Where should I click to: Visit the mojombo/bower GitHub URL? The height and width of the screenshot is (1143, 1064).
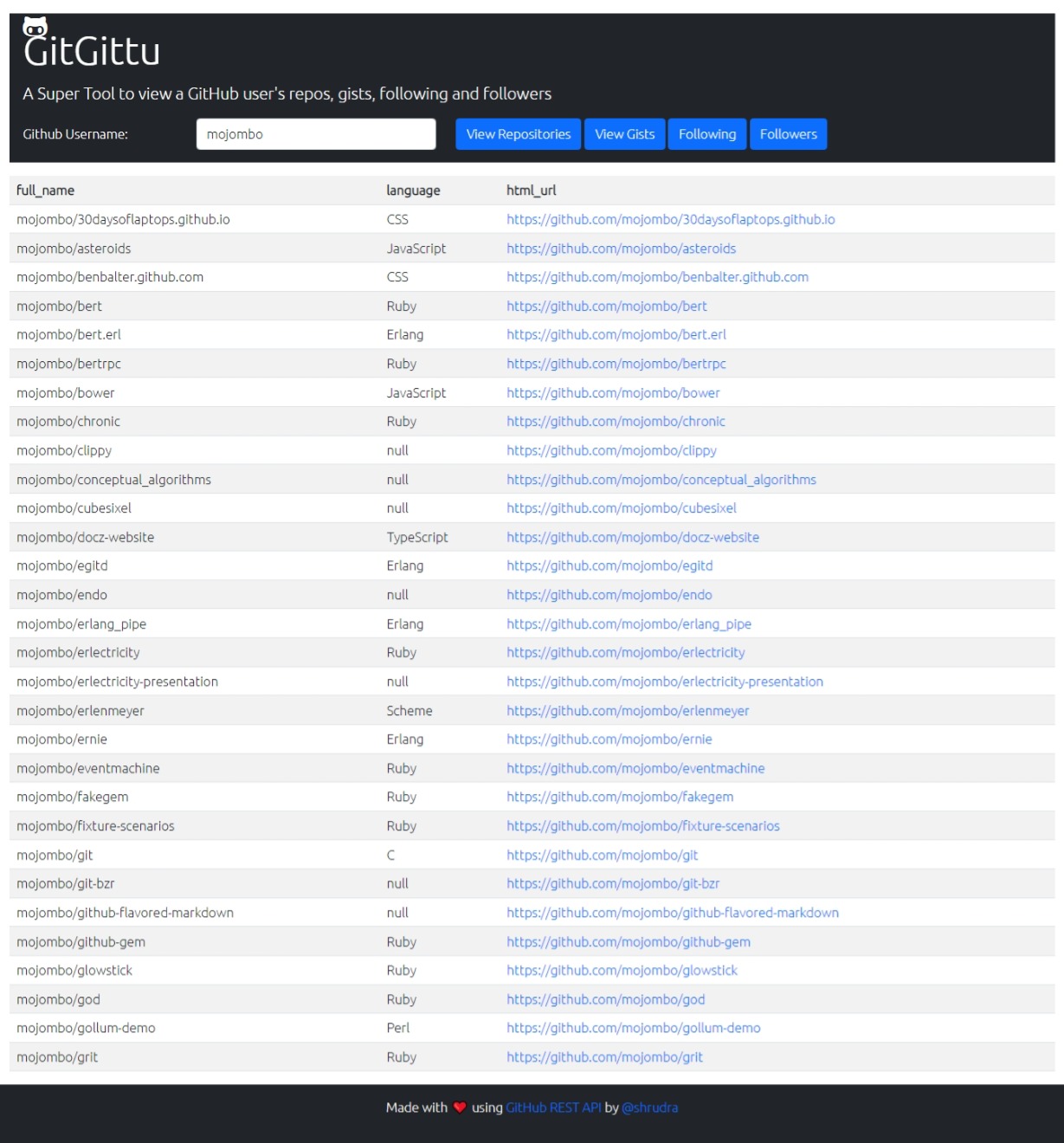[x=614, y=393]
